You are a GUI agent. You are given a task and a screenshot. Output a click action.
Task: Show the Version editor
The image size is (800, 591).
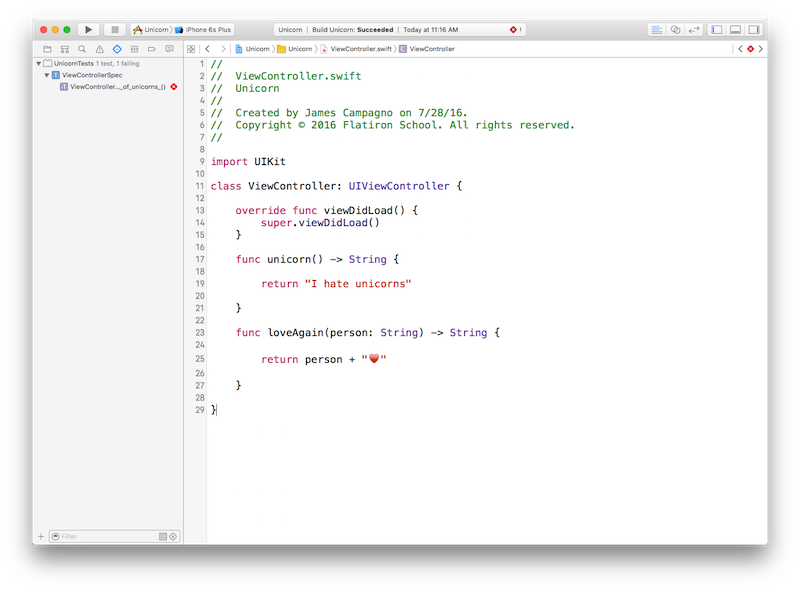[x=693, y=30]
